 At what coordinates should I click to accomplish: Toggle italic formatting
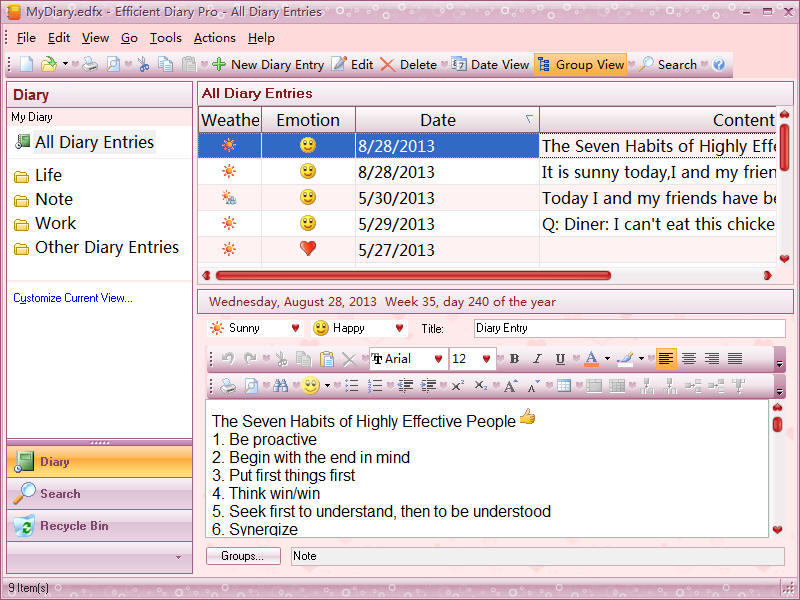(537, 359)
